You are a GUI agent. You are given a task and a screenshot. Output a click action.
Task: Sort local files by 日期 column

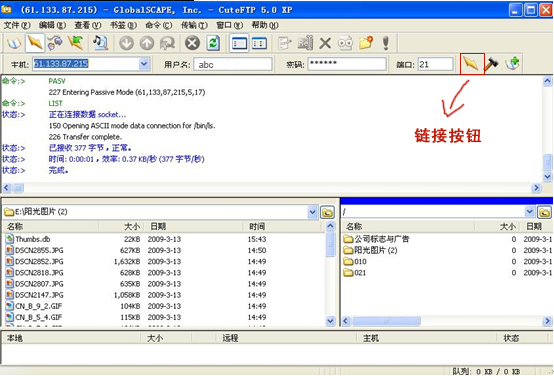[193, 227]
